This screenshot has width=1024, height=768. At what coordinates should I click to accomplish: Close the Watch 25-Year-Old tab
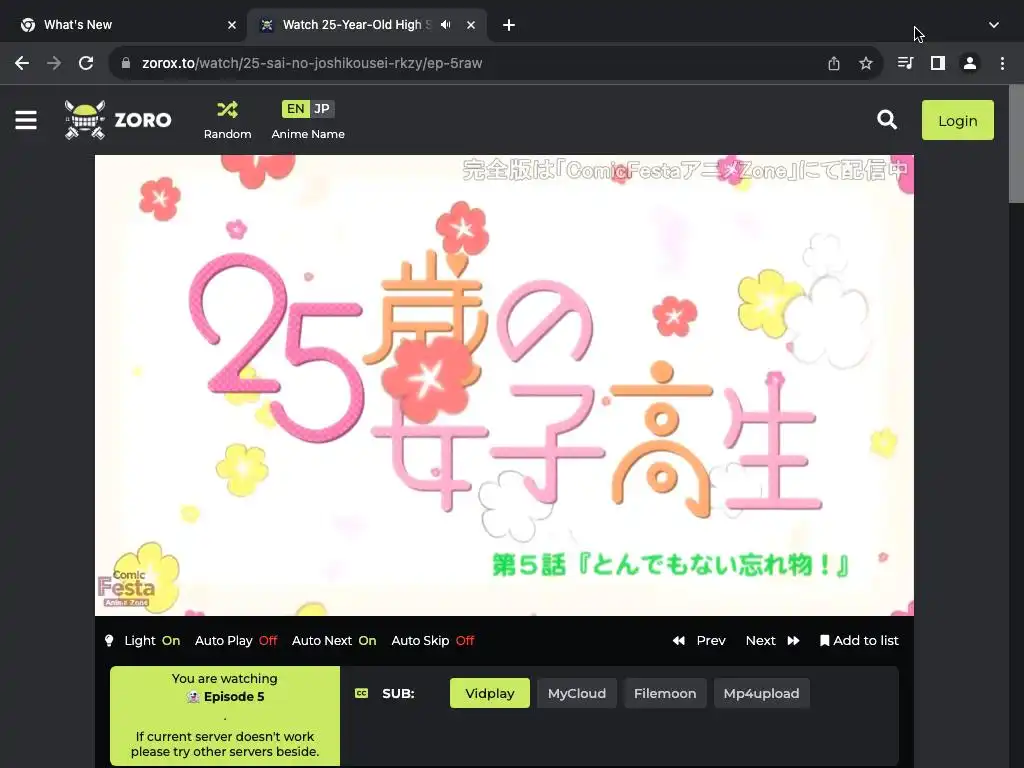(x=471, y=25)
